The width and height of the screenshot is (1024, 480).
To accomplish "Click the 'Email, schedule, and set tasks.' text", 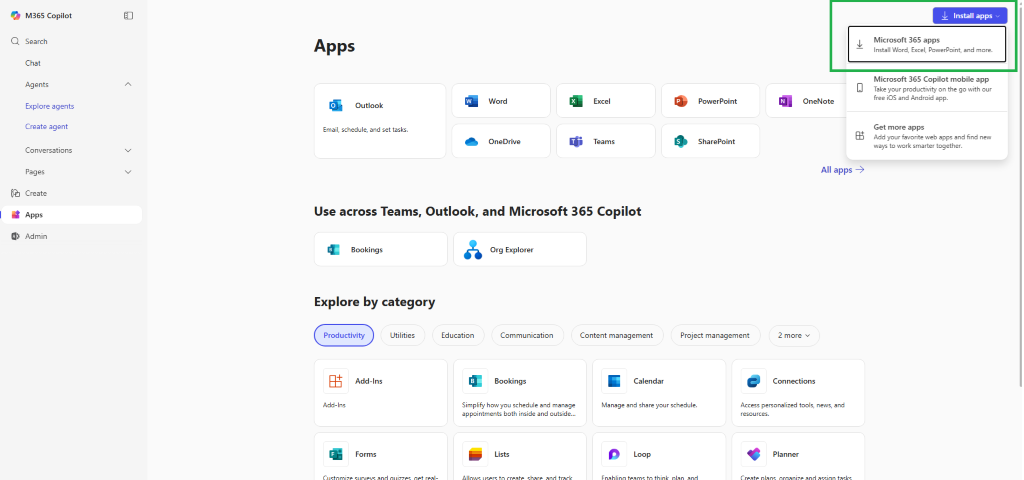I will coord(366,130).
